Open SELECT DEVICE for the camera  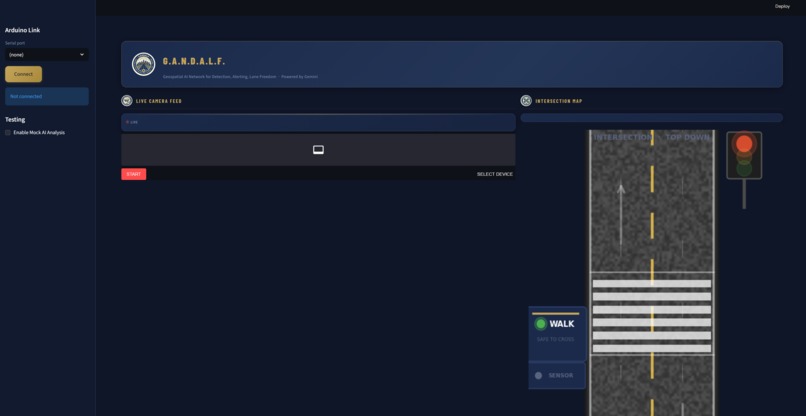[494, 174]
